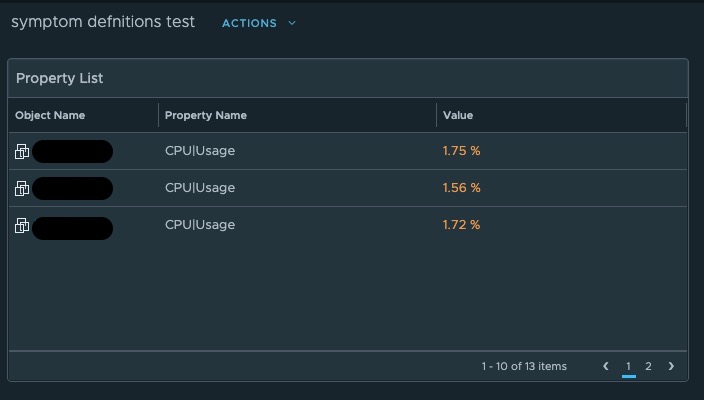Select CPU|Usage in the third row
The image size is (704, 400).
coord(200,225)
